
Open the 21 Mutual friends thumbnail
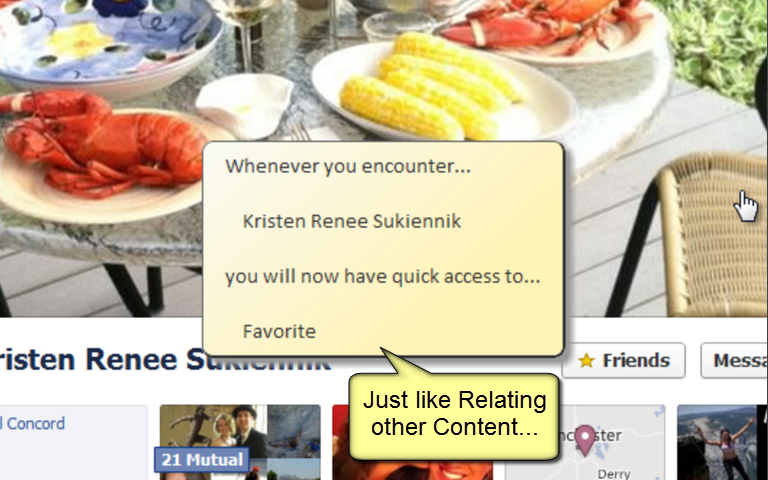(x=240, y=442)
